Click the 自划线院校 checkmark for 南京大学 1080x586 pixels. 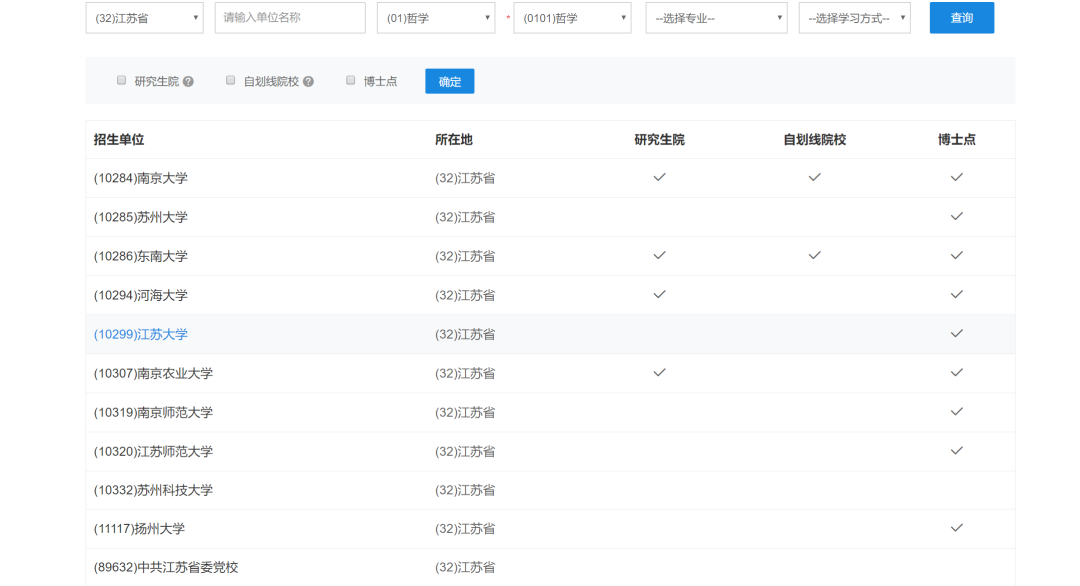click(x=814, y=177)
